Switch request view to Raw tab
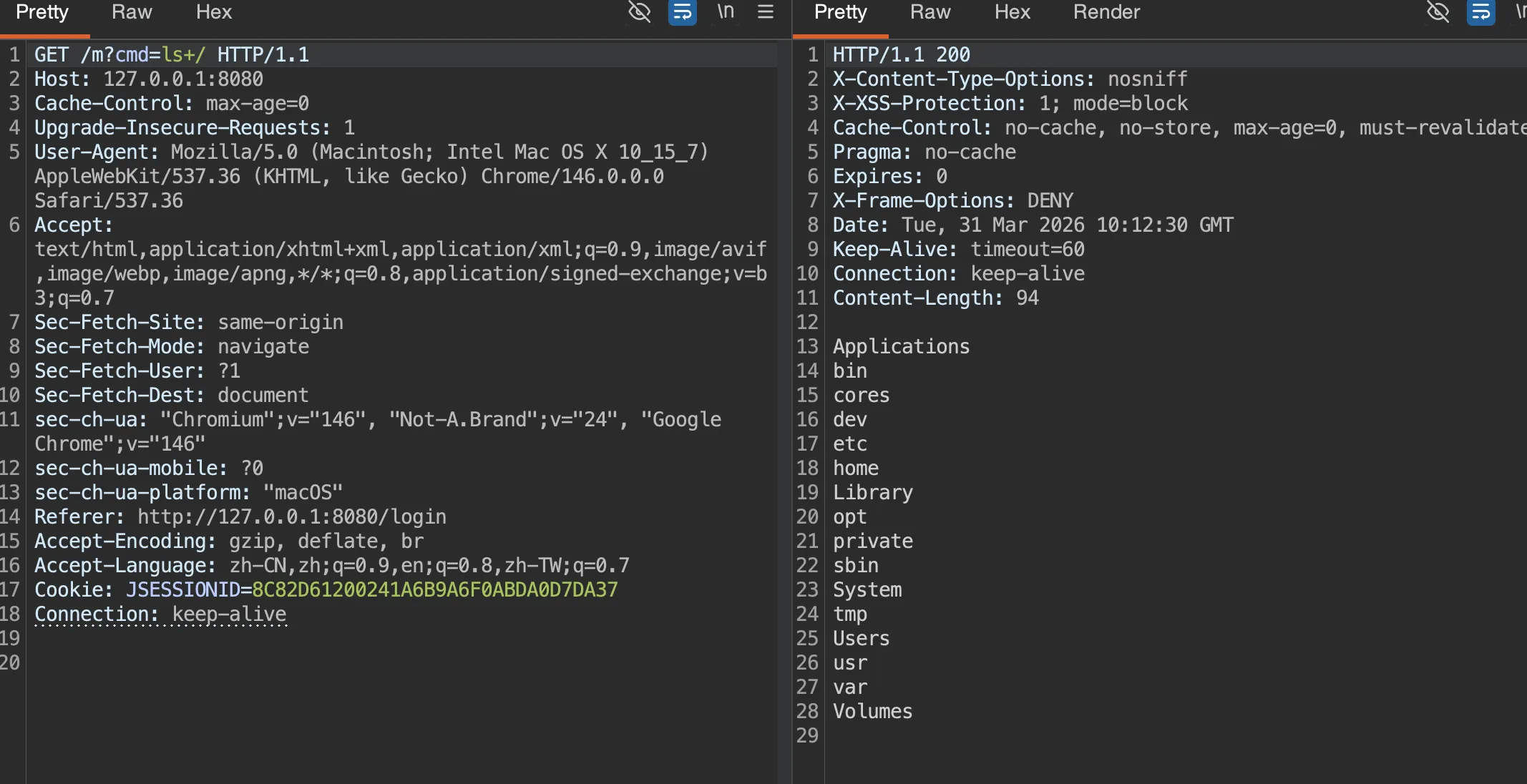The image size is (1527, 784). [132, 12]
